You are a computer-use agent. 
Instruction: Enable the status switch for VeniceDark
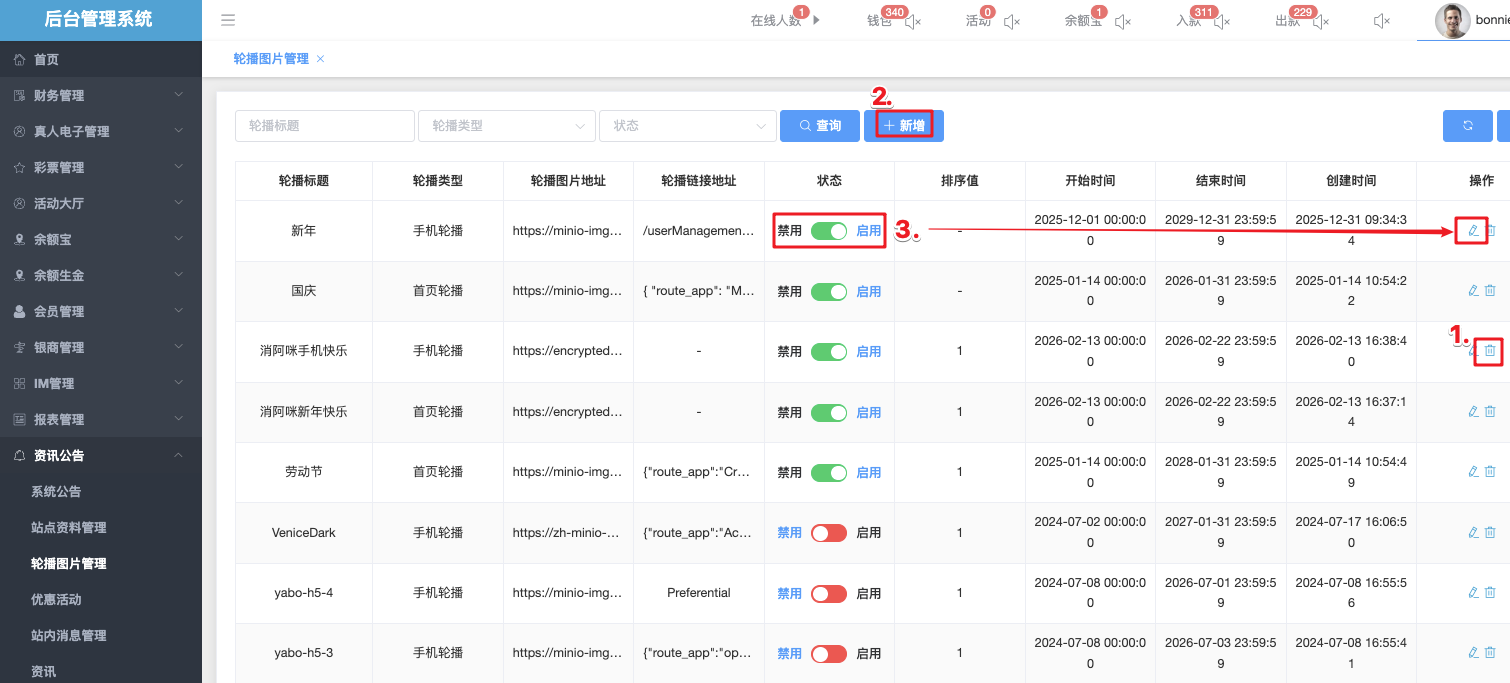click(828, 533)
